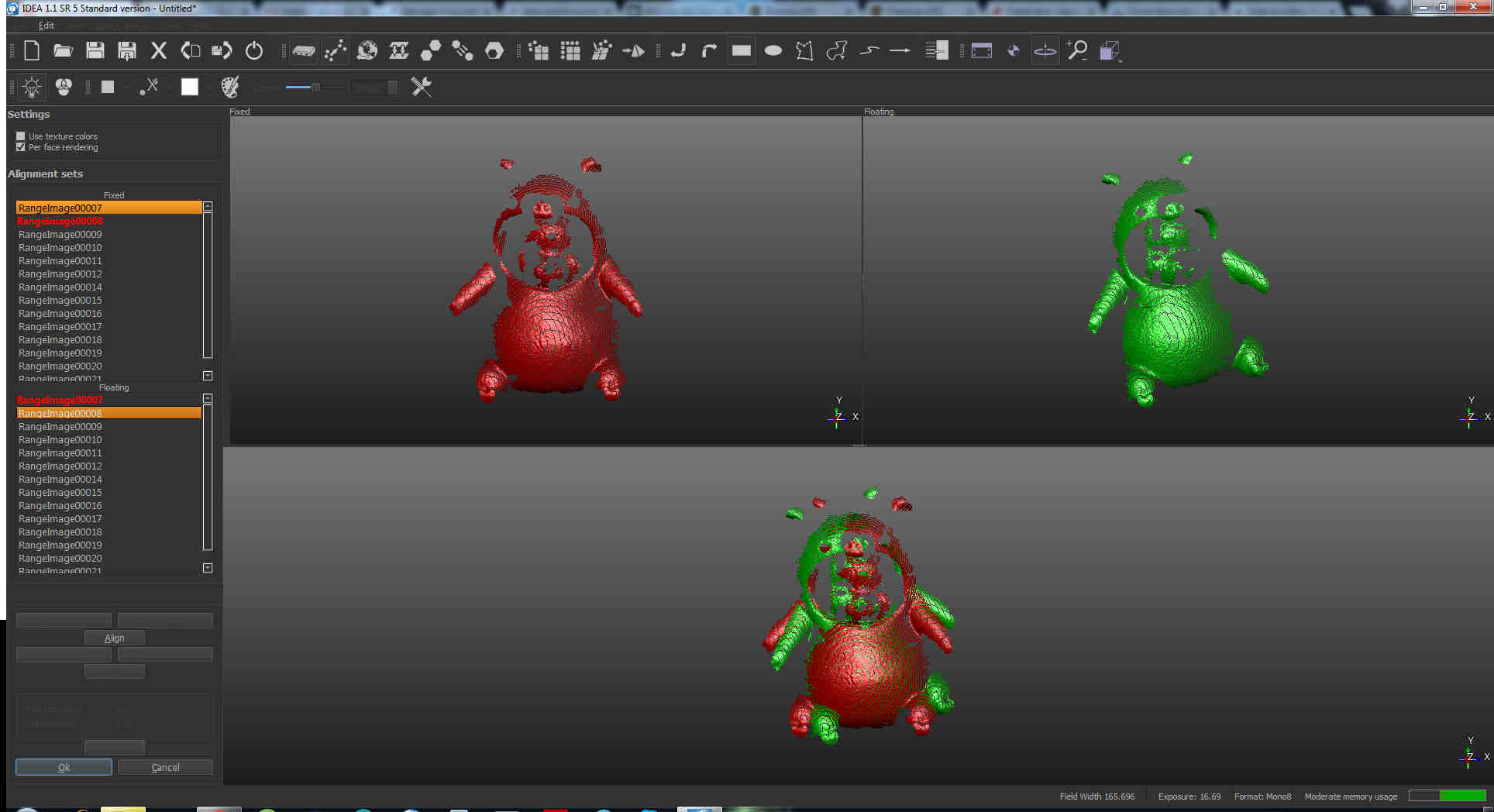Select RangeImage00012 in the Fixed list
This screenshot has height=812, width=1494.
(x=108, y=274)
